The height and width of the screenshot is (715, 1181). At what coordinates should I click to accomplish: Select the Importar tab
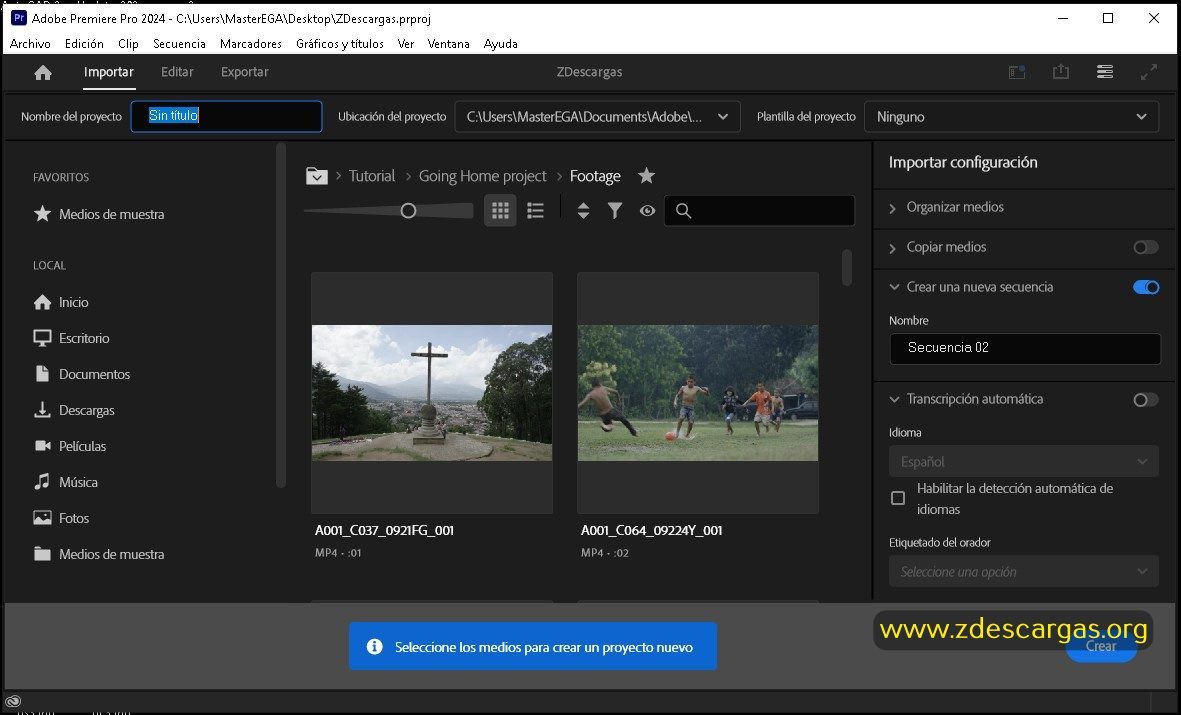point(108,72)
